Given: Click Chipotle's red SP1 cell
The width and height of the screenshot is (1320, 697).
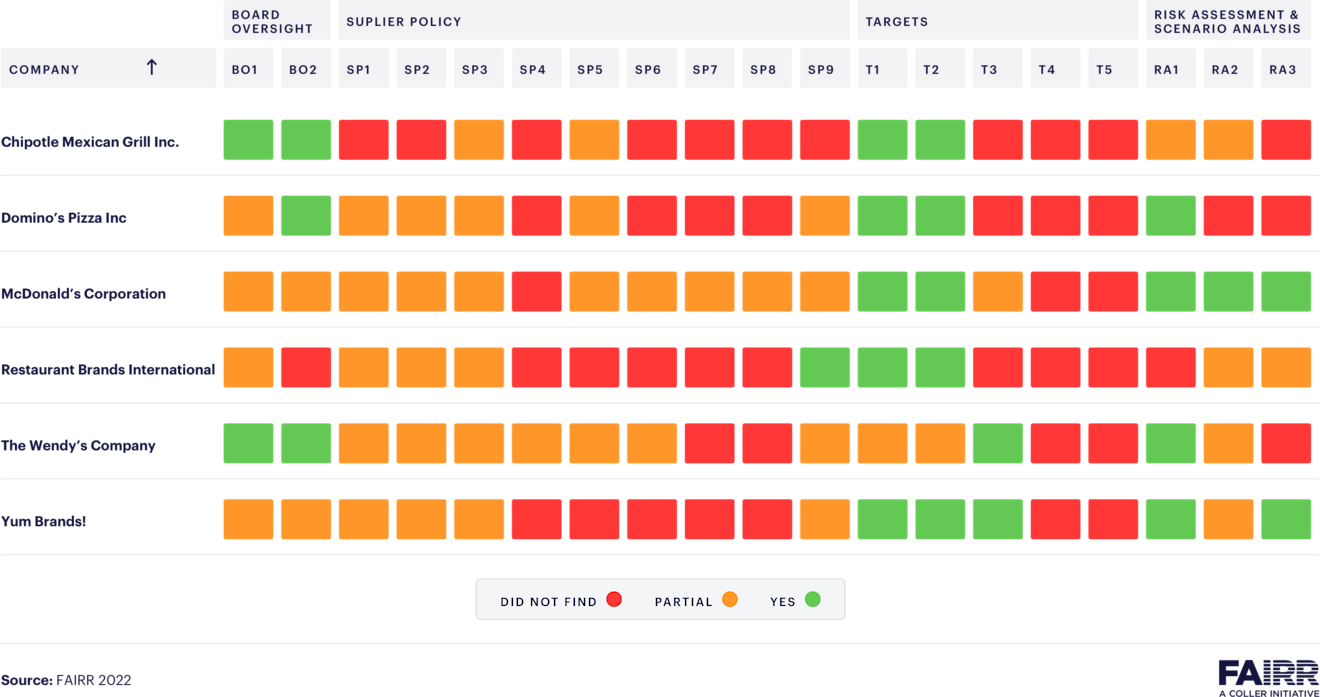Looking at the screenshot, I should 363,140.
